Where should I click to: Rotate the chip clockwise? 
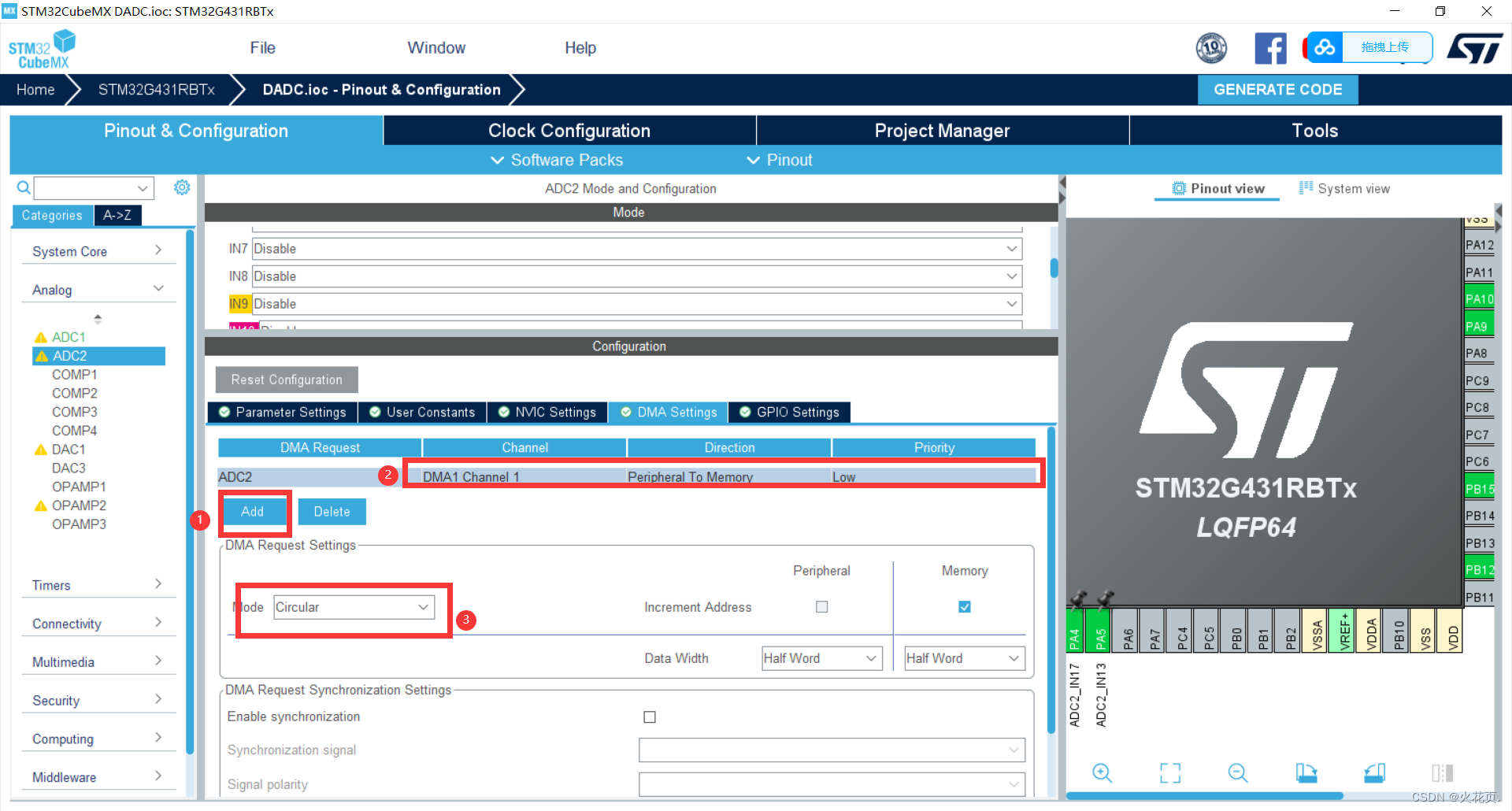(x=1306, y=773)
